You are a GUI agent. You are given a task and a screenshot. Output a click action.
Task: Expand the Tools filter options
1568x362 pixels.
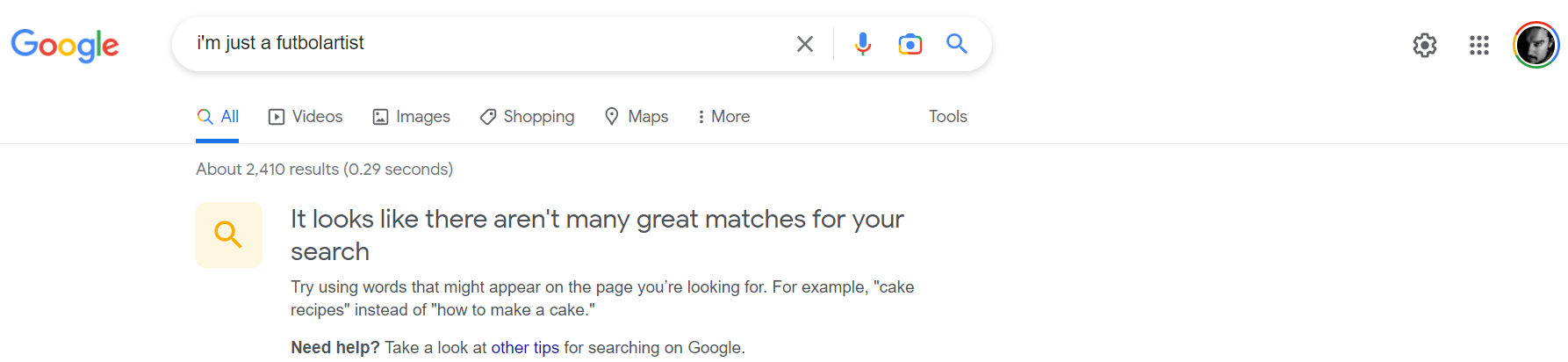[947, 117]
